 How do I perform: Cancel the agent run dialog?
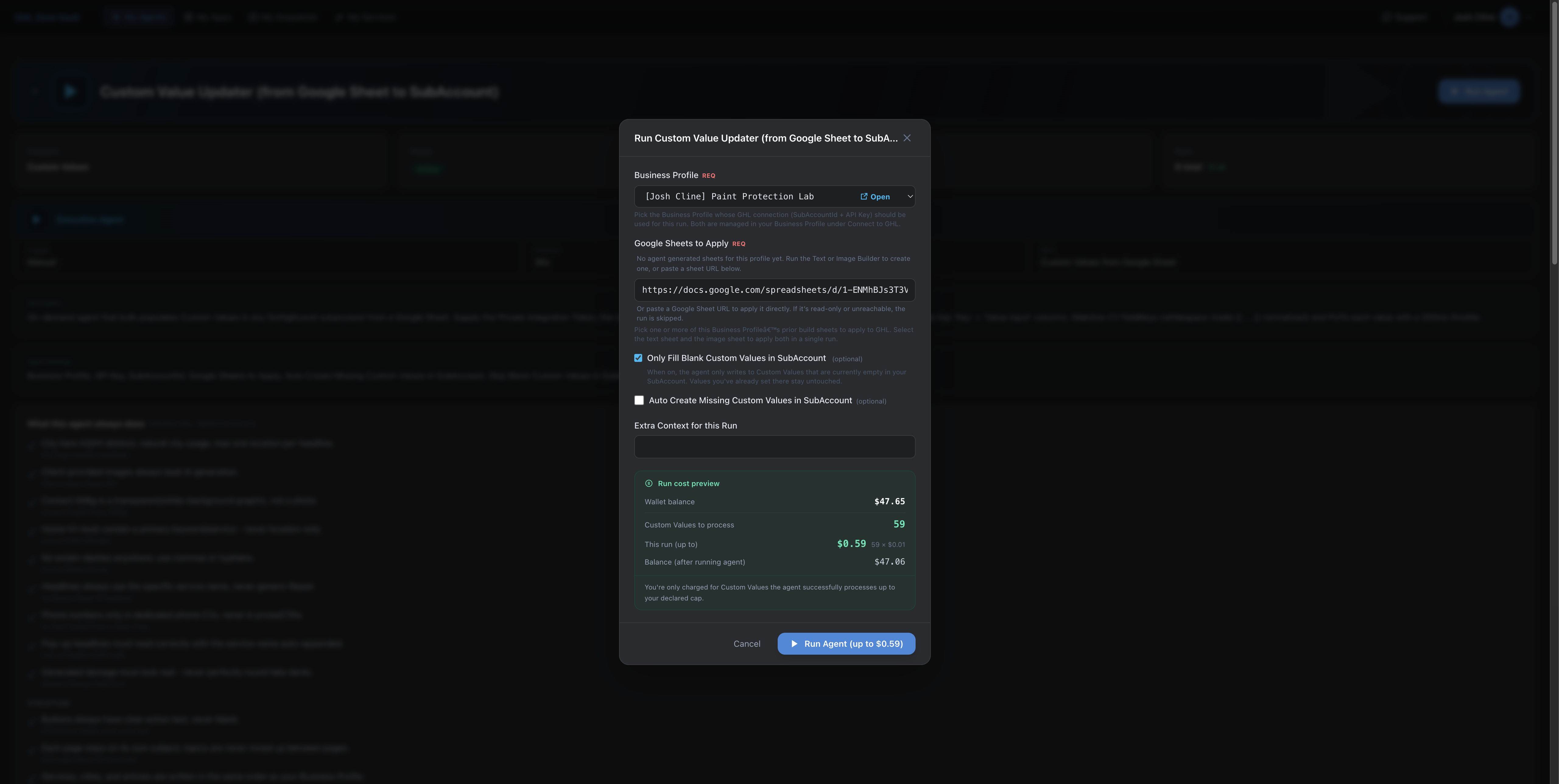click(x=747, y=644)
